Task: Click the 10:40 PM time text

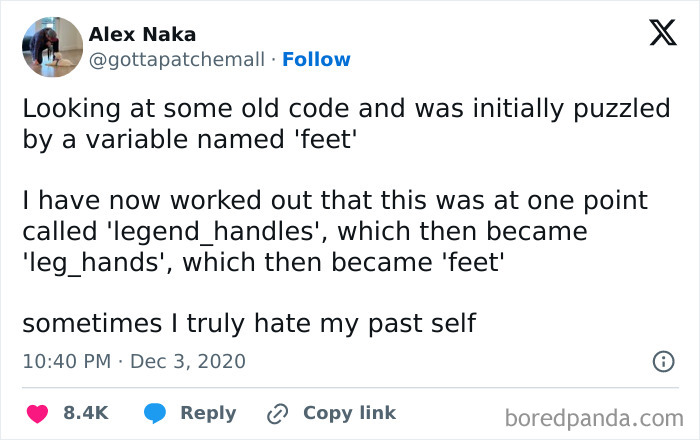Action: pyautogui.click(x=61, y=360)
